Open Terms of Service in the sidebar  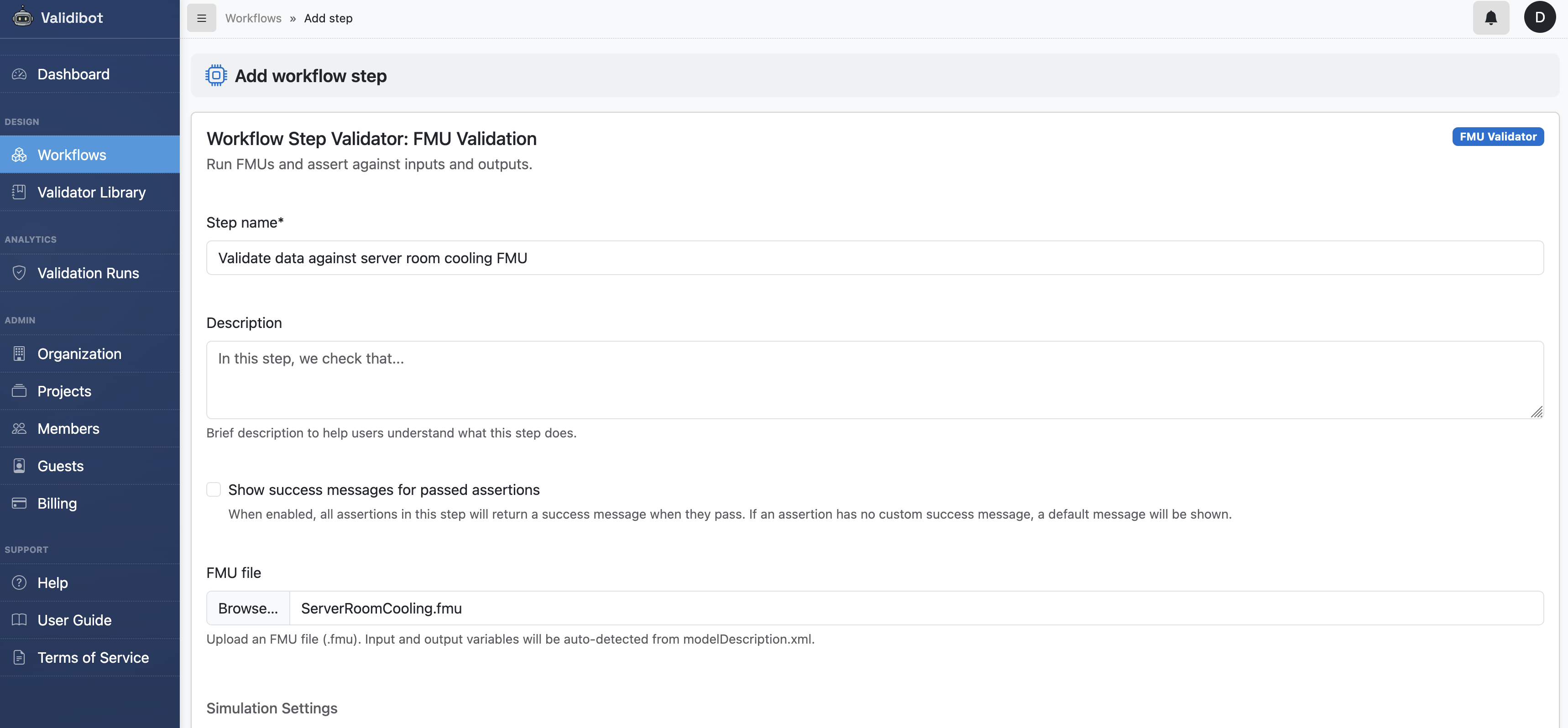tap(93, 657)
